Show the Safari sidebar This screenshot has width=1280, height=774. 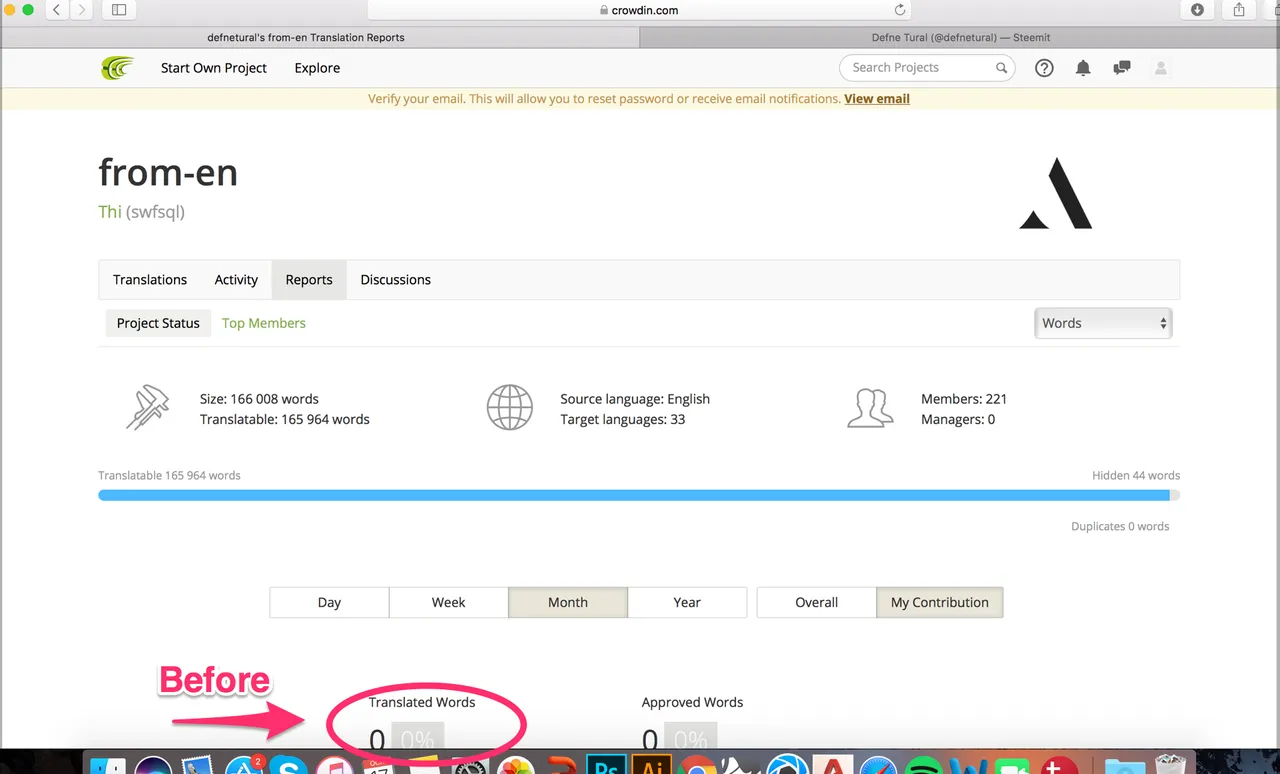coord(119,10)
